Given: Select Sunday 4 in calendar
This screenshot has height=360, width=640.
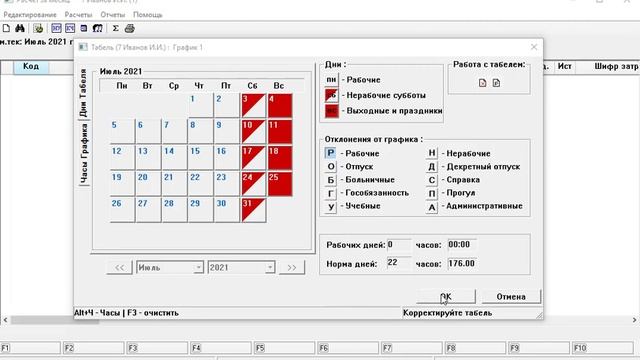Looking at the screenshot, I should 280,105.
